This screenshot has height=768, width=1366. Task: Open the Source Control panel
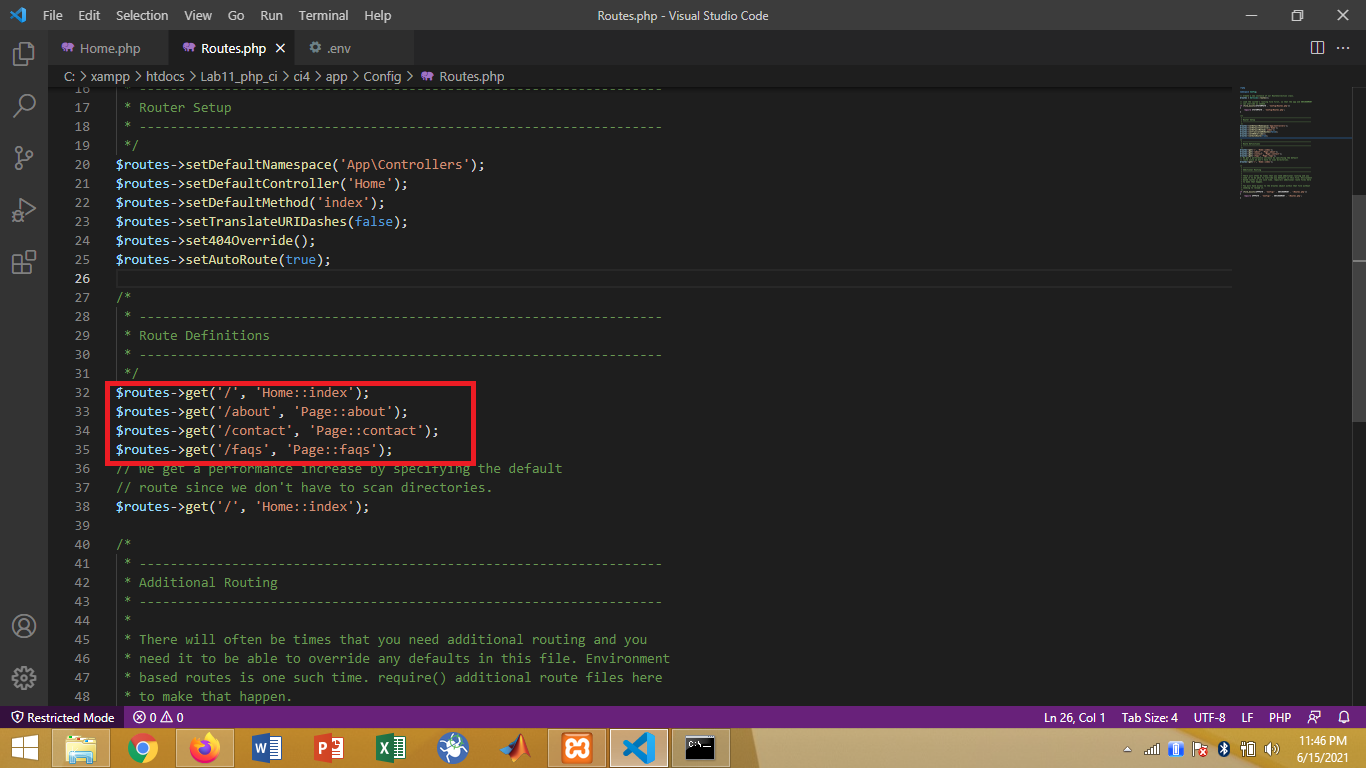pyautogui.click(x=22, y=158)
